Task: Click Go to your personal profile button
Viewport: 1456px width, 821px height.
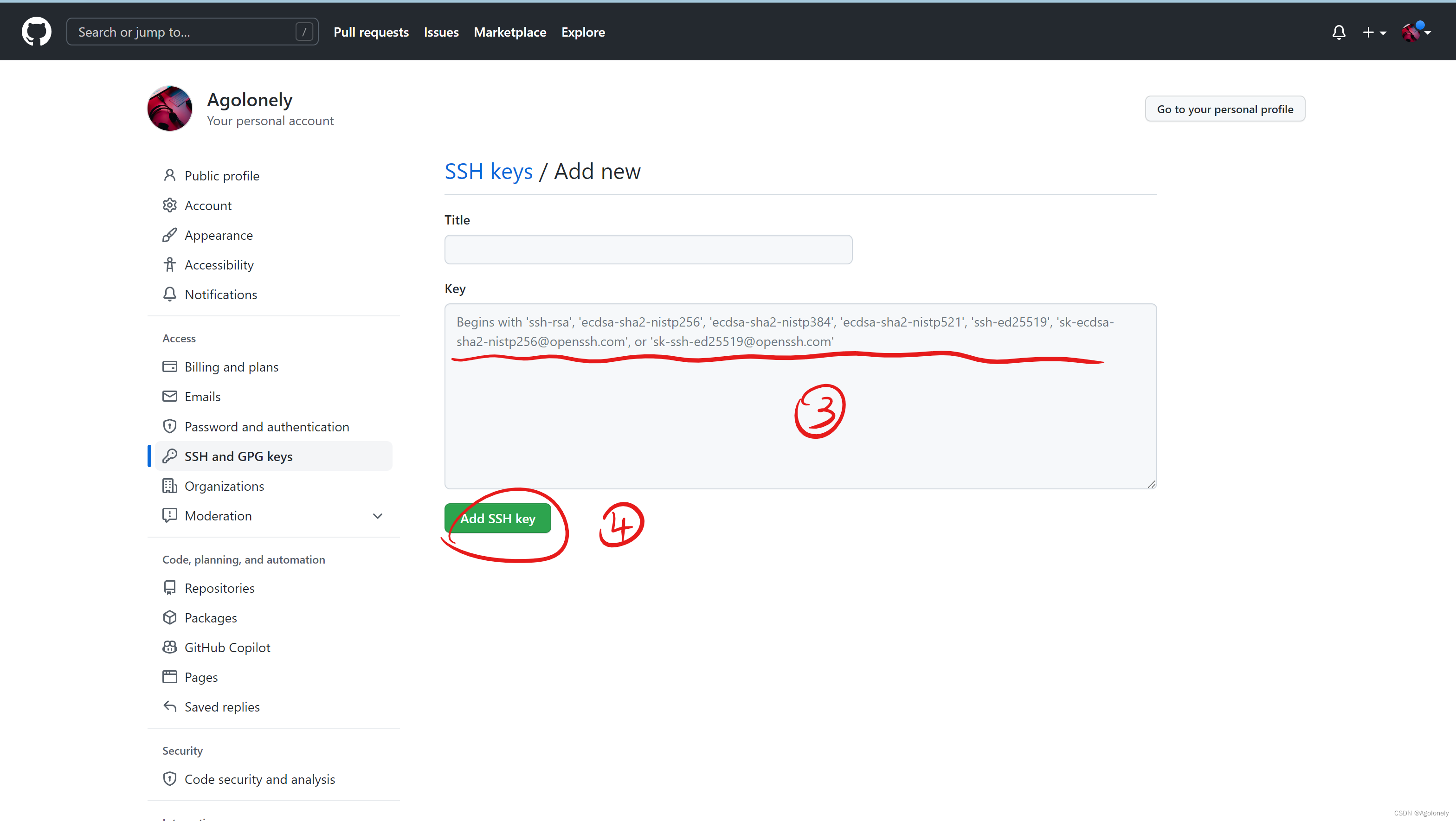Action: pos(1225,109)
